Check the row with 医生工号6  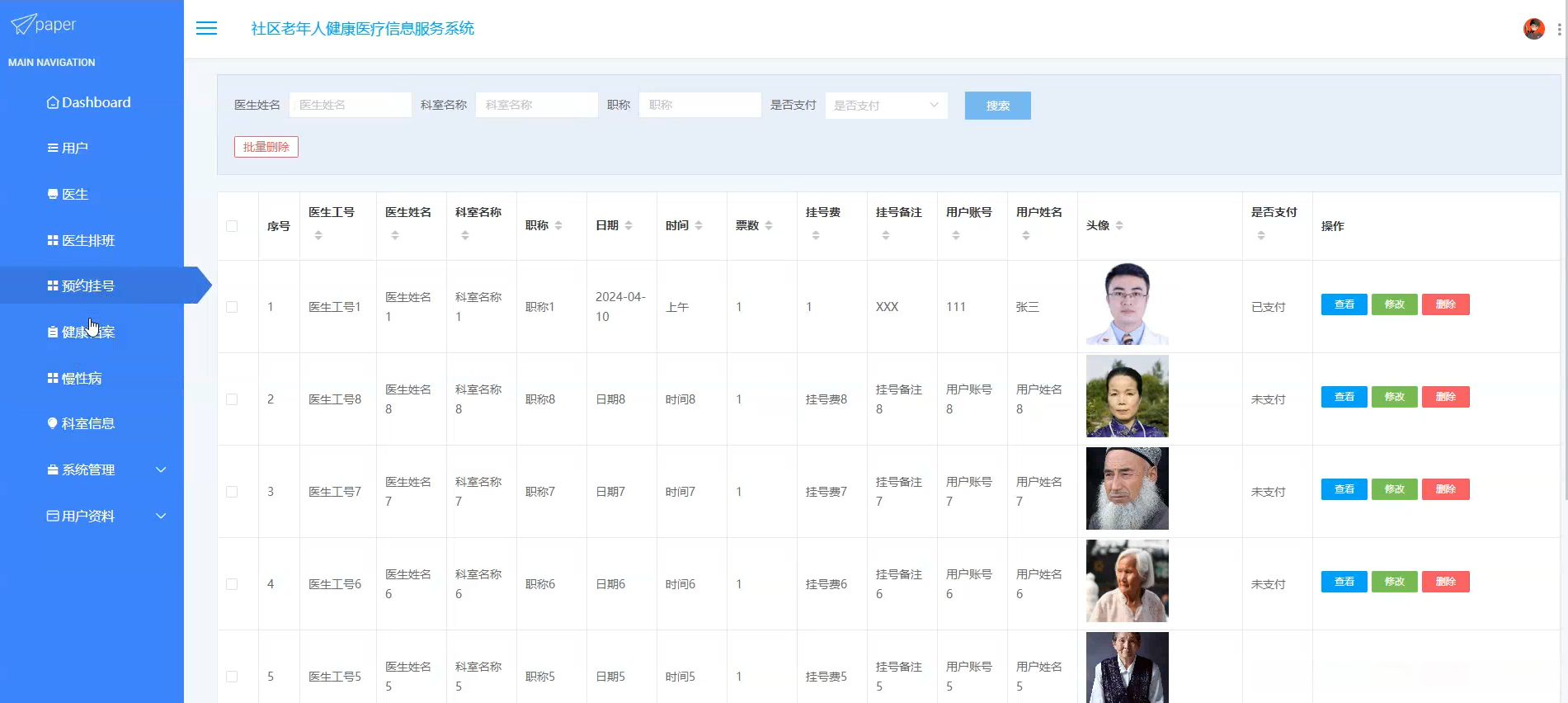click(232, 584)
